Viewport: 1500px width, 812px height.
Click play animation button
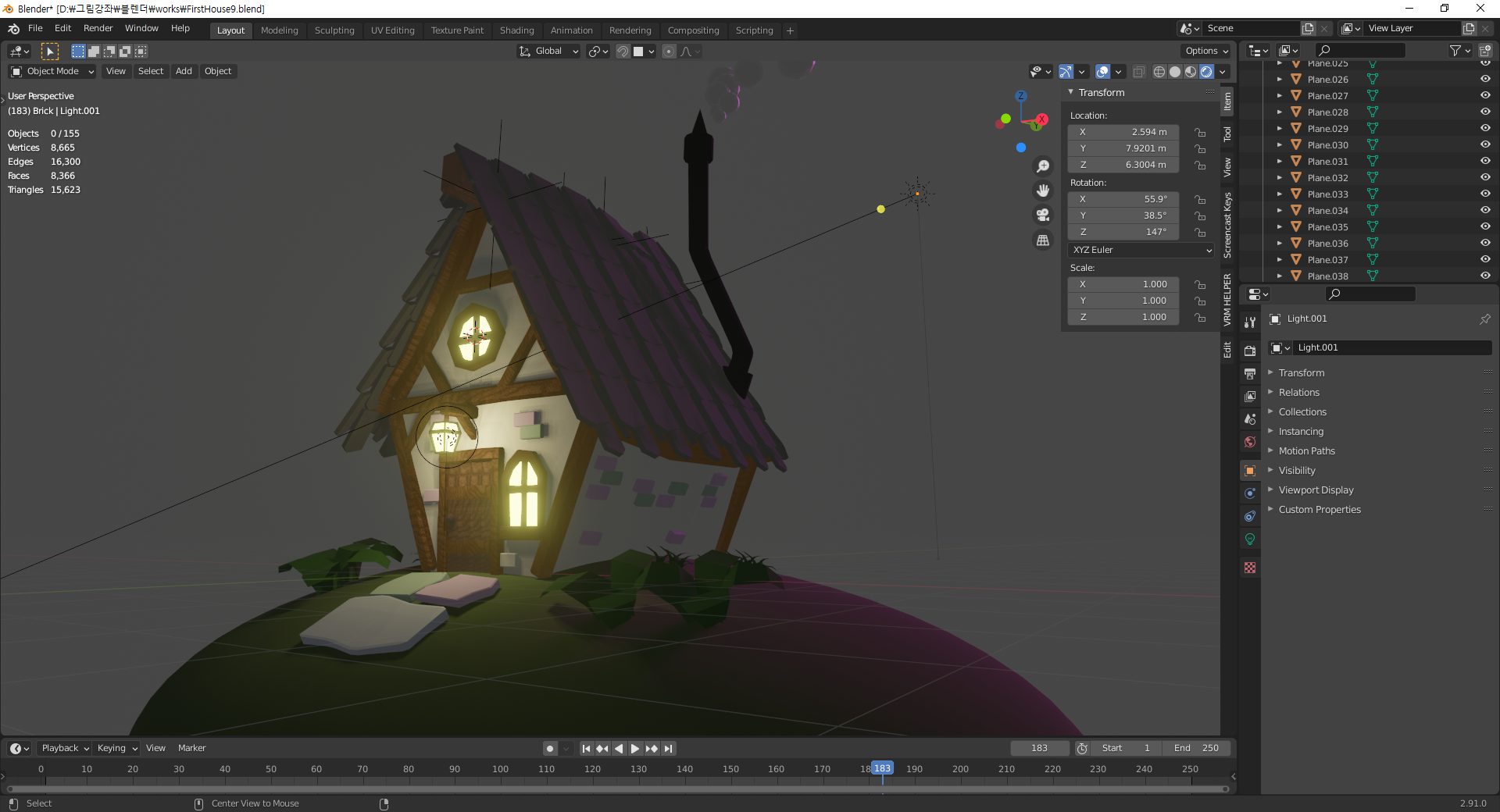click(635, 749)
